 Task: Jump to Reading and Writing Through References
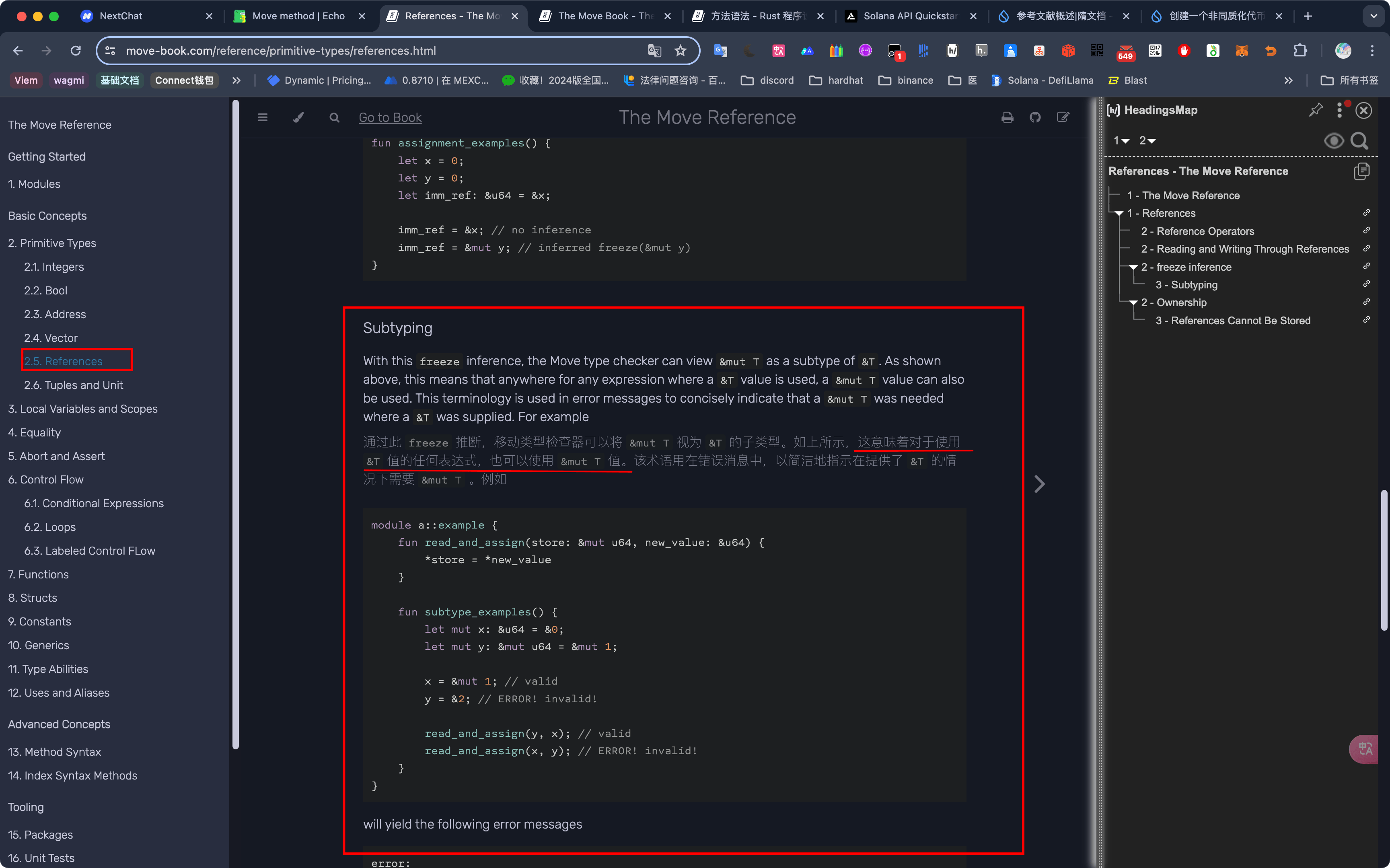1245,249
